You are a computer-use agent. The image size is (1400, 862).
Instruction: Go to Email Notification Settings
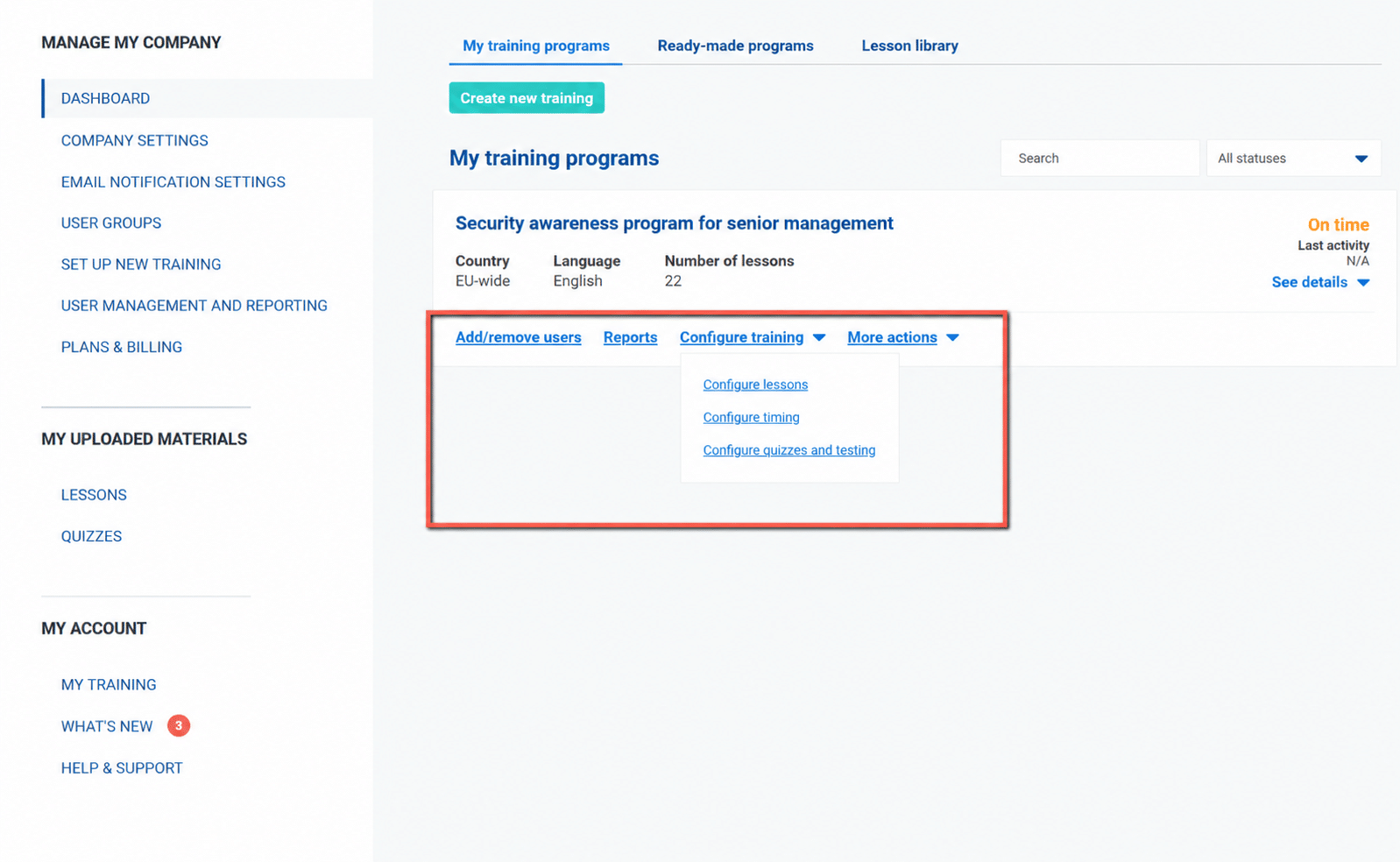click(x=173, y=182)
